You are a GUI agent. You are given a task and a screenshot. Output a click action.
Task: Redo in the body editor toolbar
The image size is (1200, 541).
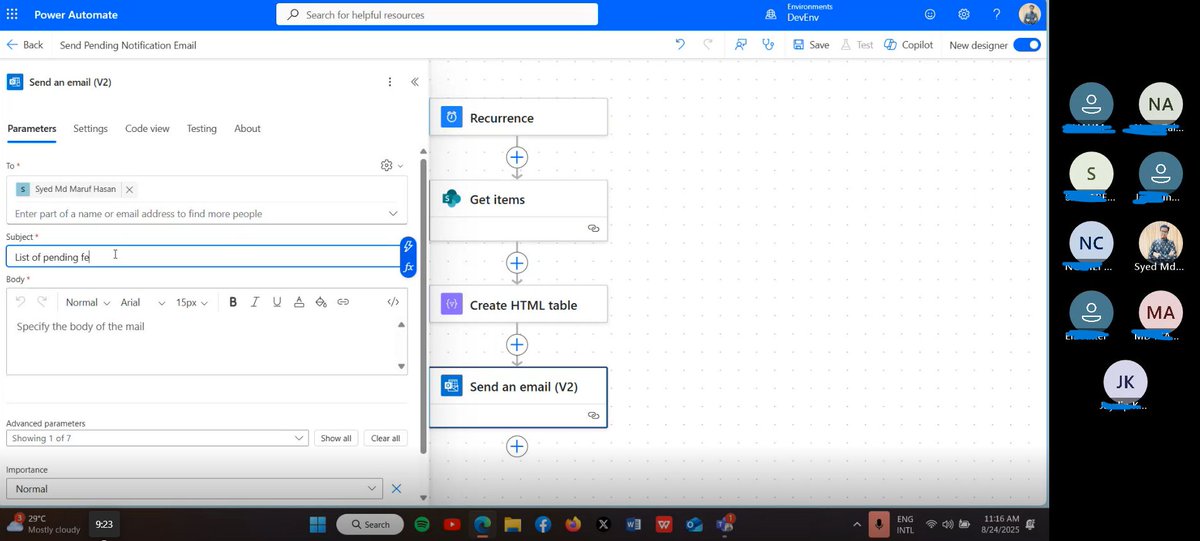click(x=42, y=302)
